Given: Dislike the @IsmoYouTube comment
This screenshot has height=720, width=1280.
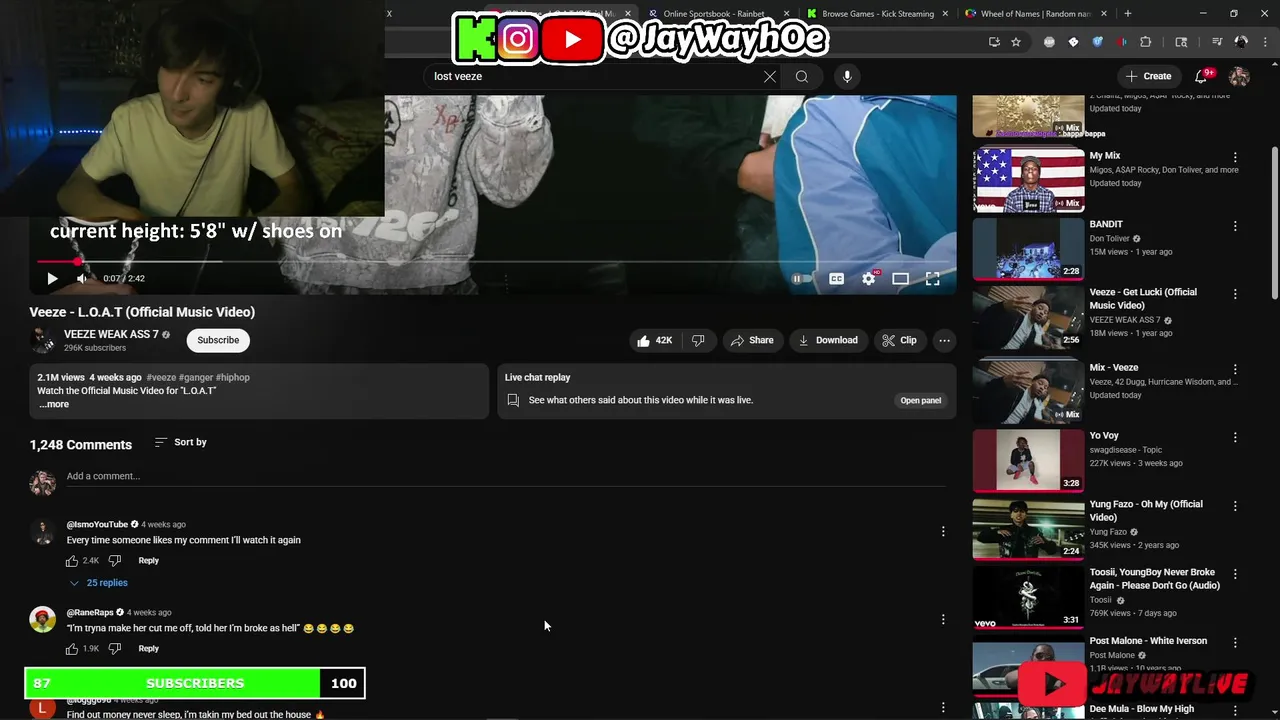Looking at the screenshot, I should (x=114, y=561).
